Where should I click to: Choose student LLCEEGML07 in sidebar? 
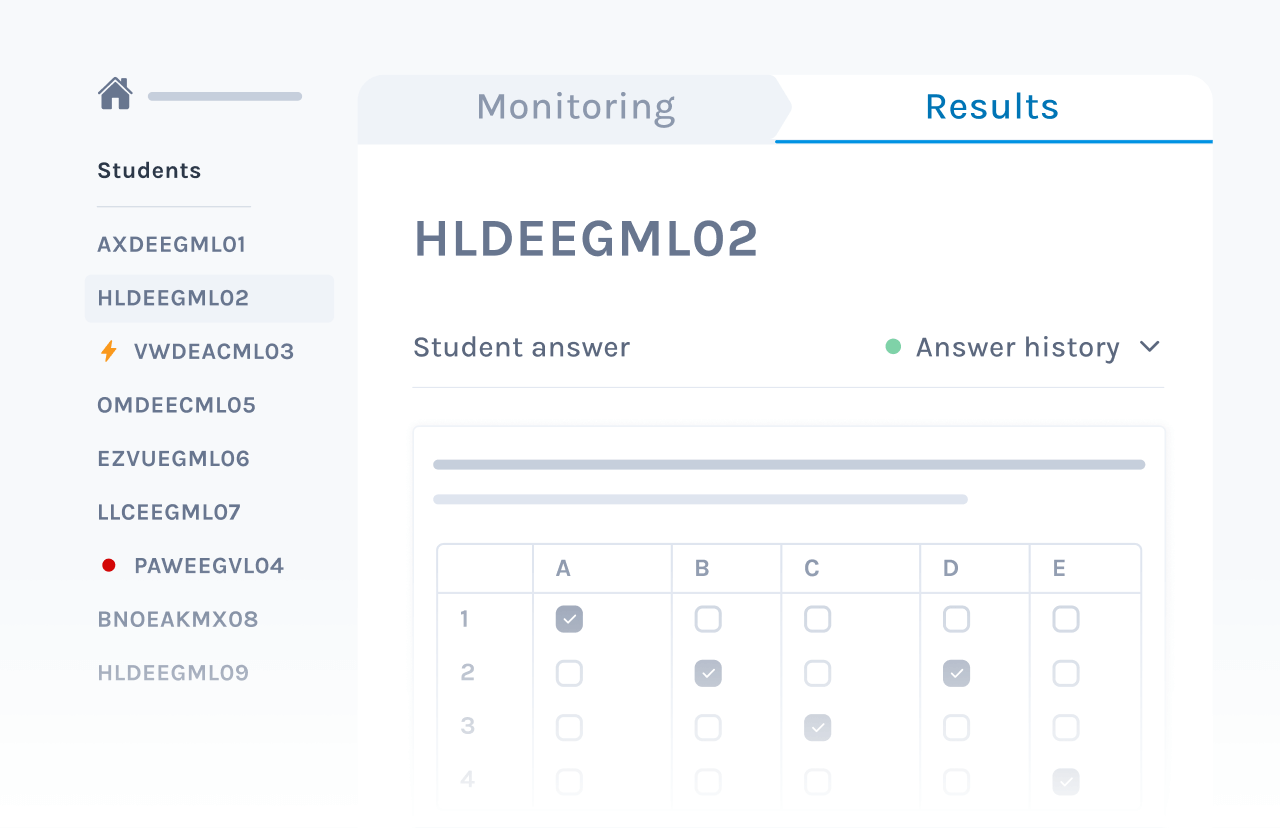(169, 512)
